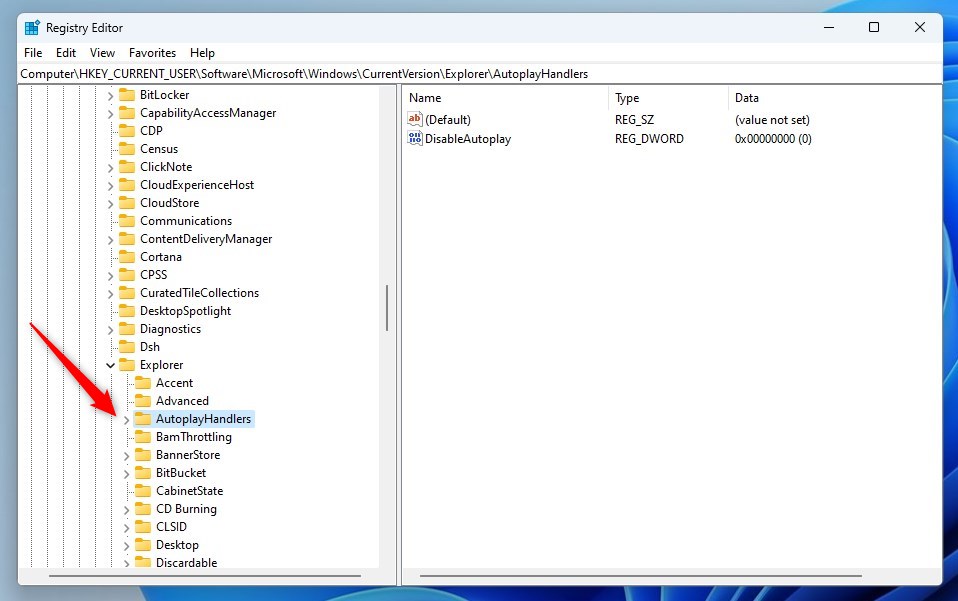Image resolution: width=958 pixels, height=601 pixels.
Task: Click the 0x00000000 (0) data cell
Action: coord(773,139)
